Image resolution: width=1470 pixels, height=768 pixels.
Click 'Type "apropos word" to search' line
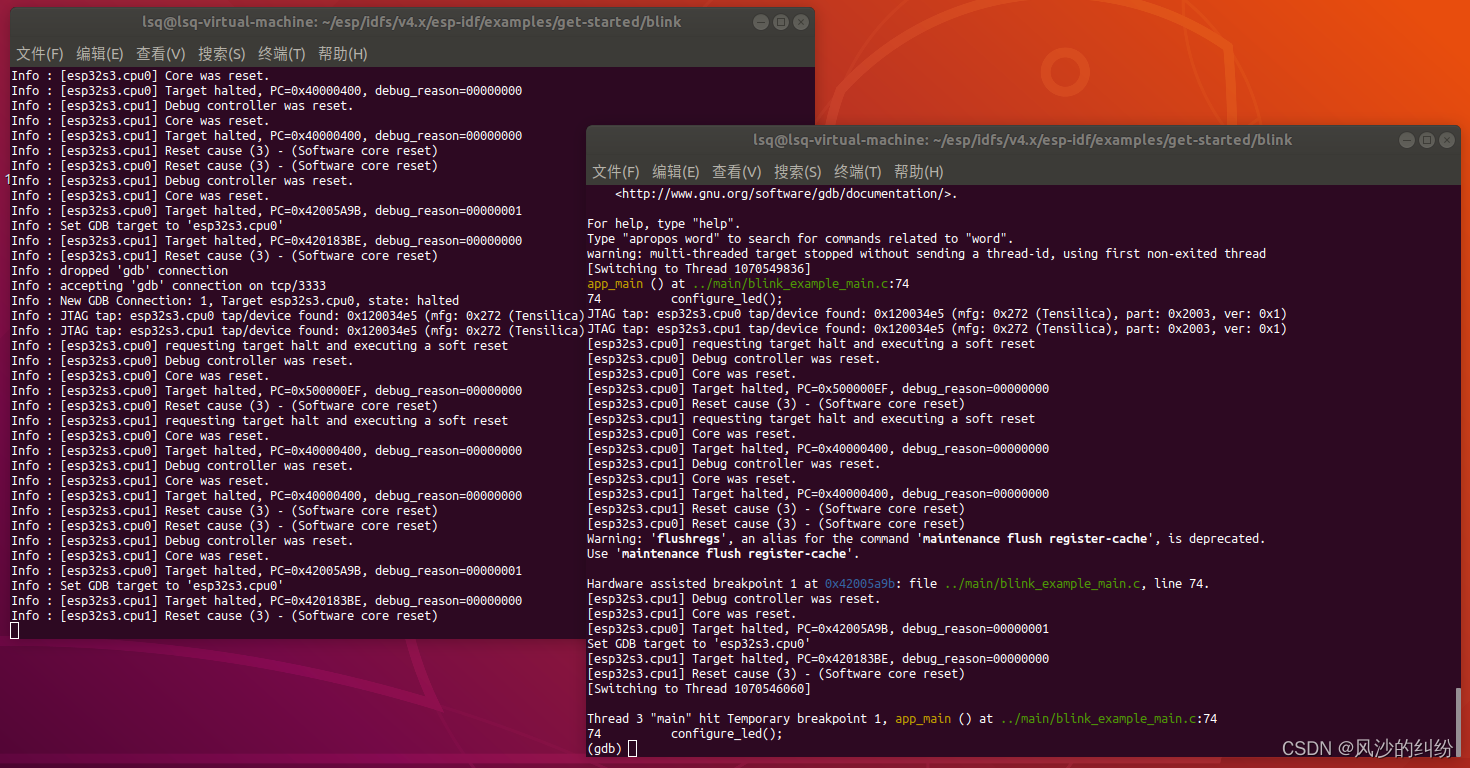point(800,239)
